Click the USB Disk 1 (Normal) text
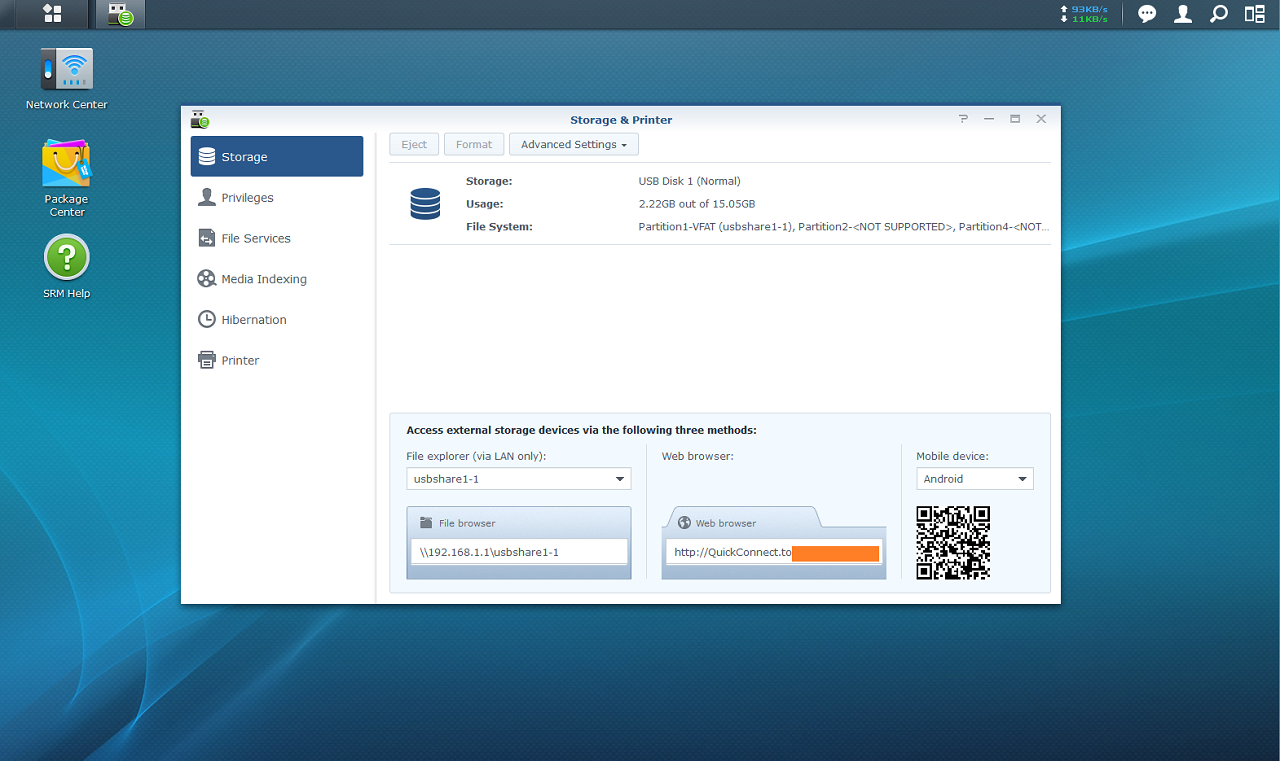The image size is (1280, 761). [x=690, y=181]
